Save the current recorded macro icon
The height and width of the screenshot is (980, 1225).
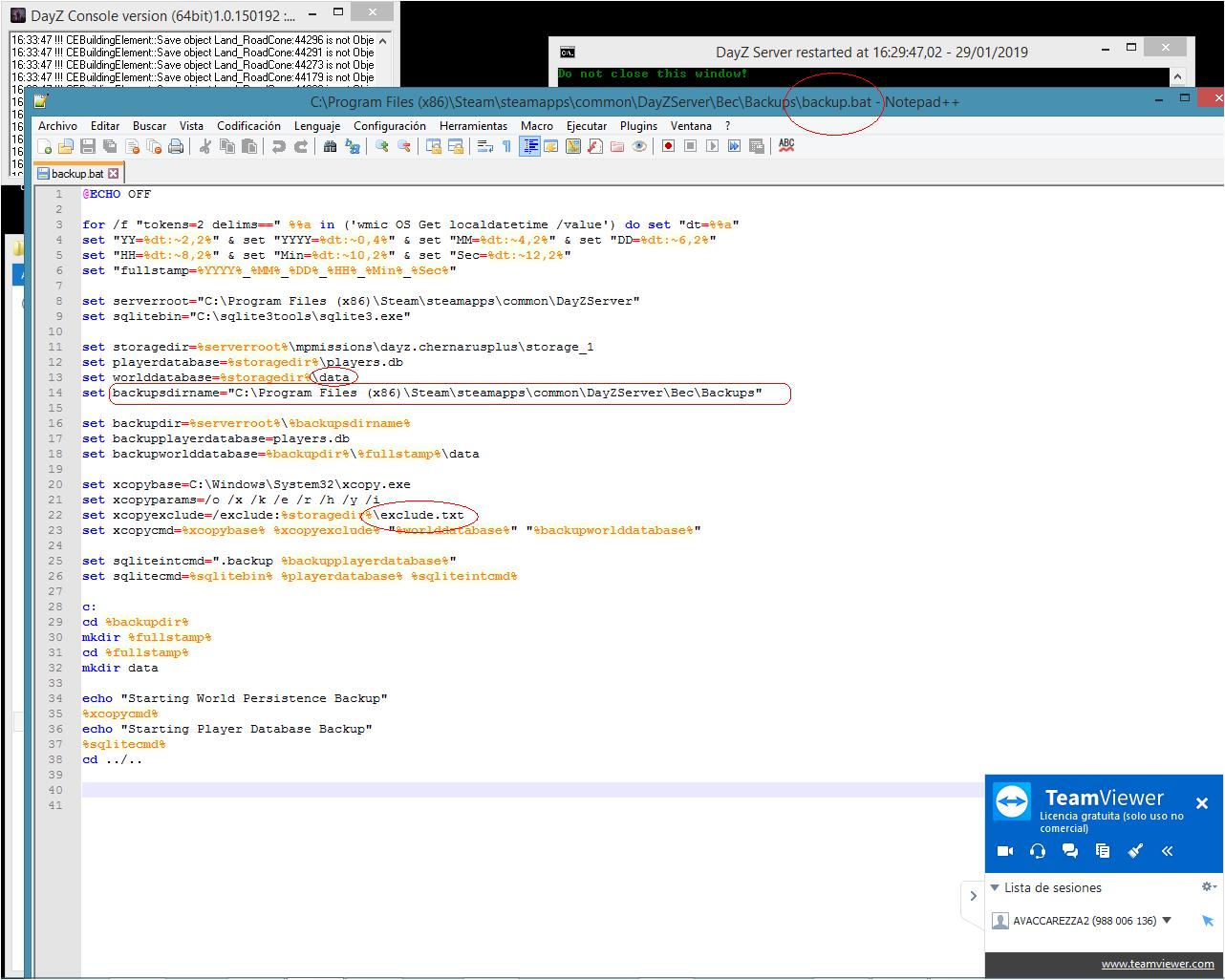(757, 146)
